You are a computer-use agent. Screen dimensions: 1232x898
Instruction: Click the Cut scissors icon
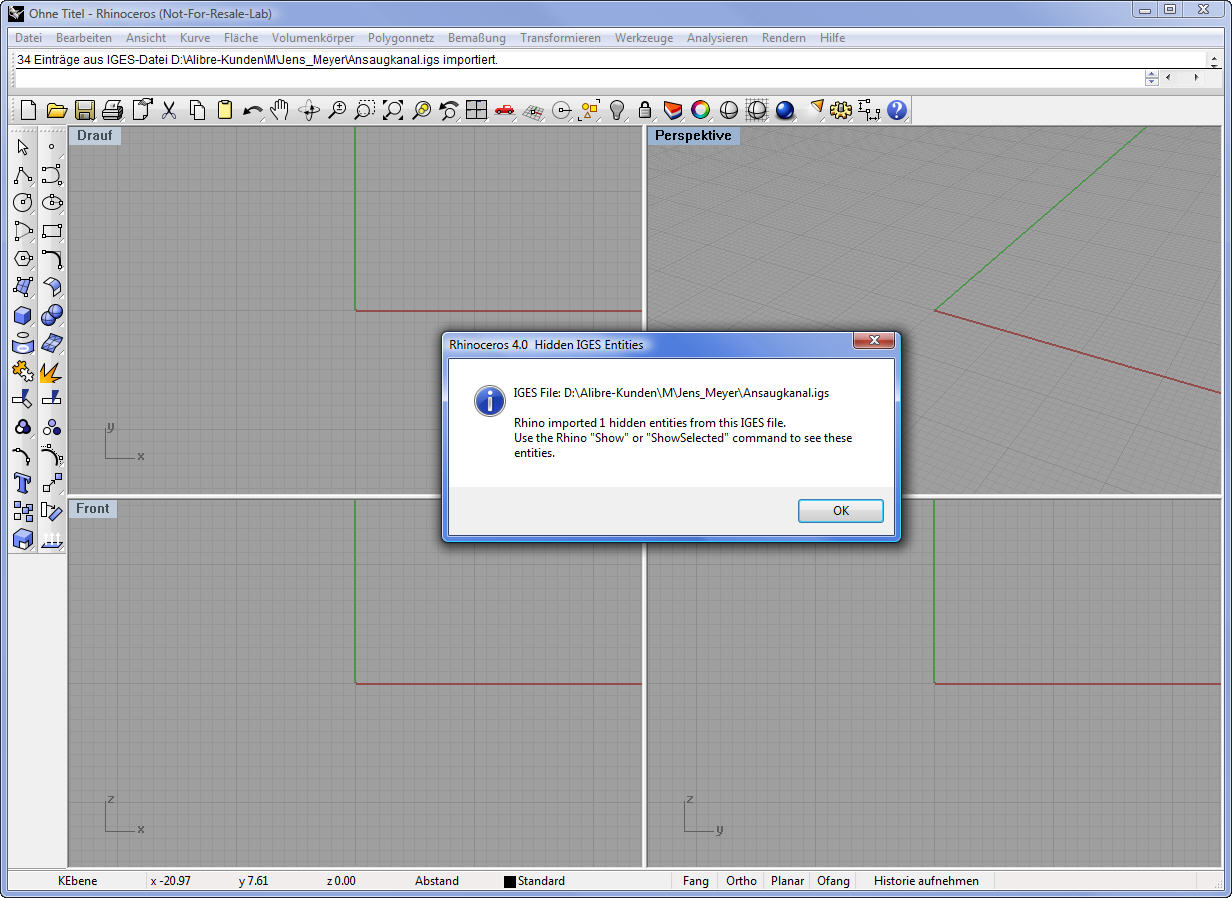[169, 110]
